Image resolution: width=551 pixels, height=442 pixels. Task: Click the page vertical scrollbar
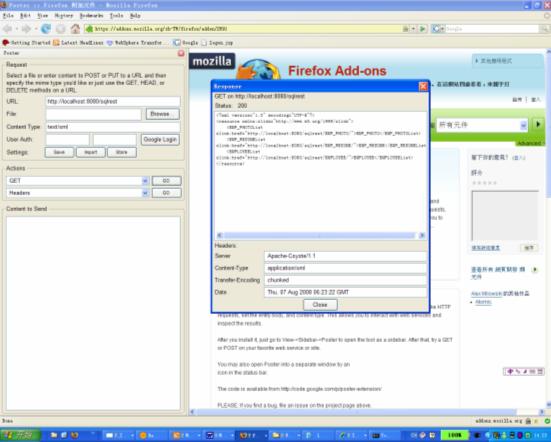pyautogui.click(x=548, y=228)
